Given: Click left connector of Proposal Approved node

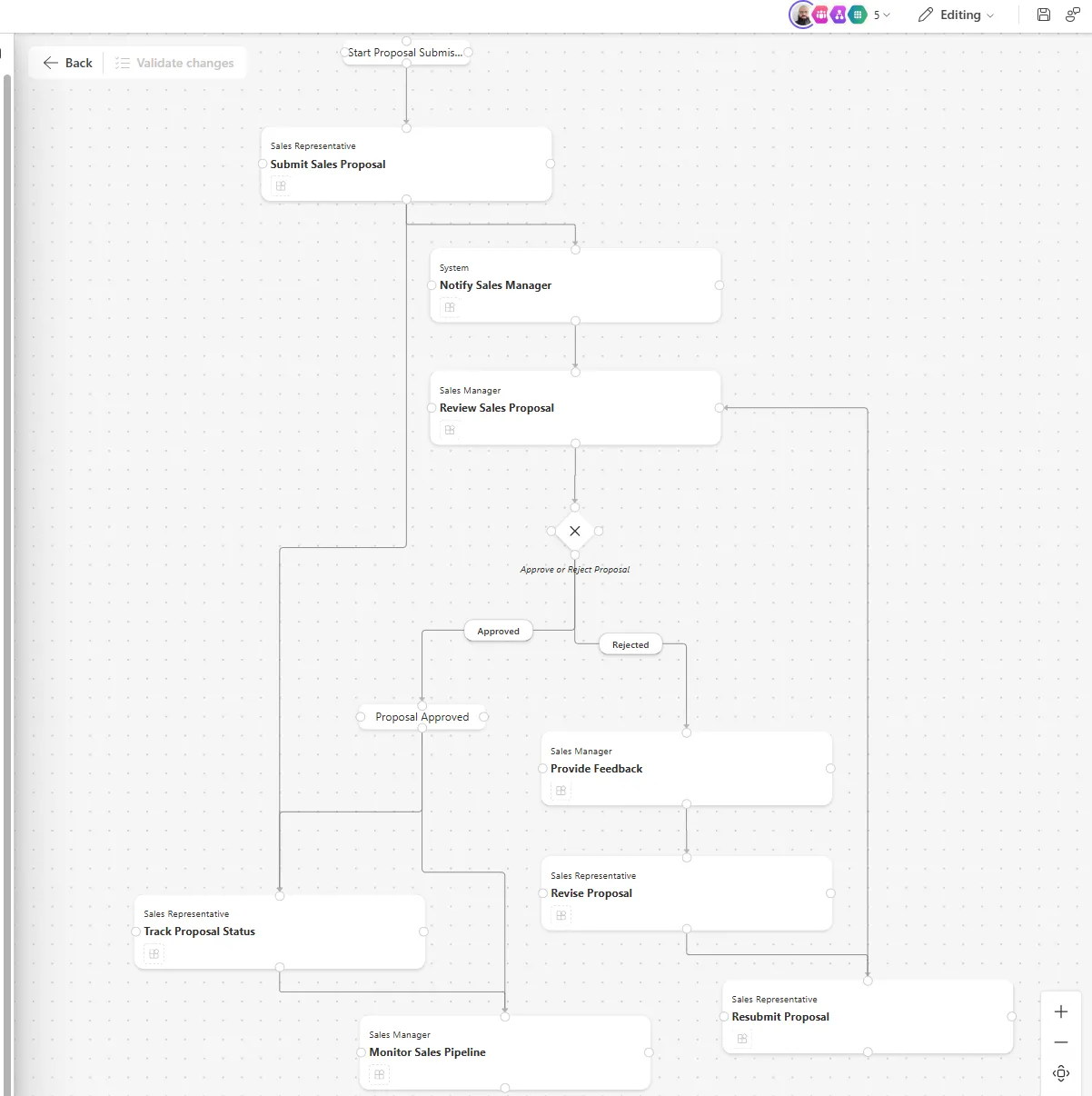Looking at the screenshot, I should point(361,717).
